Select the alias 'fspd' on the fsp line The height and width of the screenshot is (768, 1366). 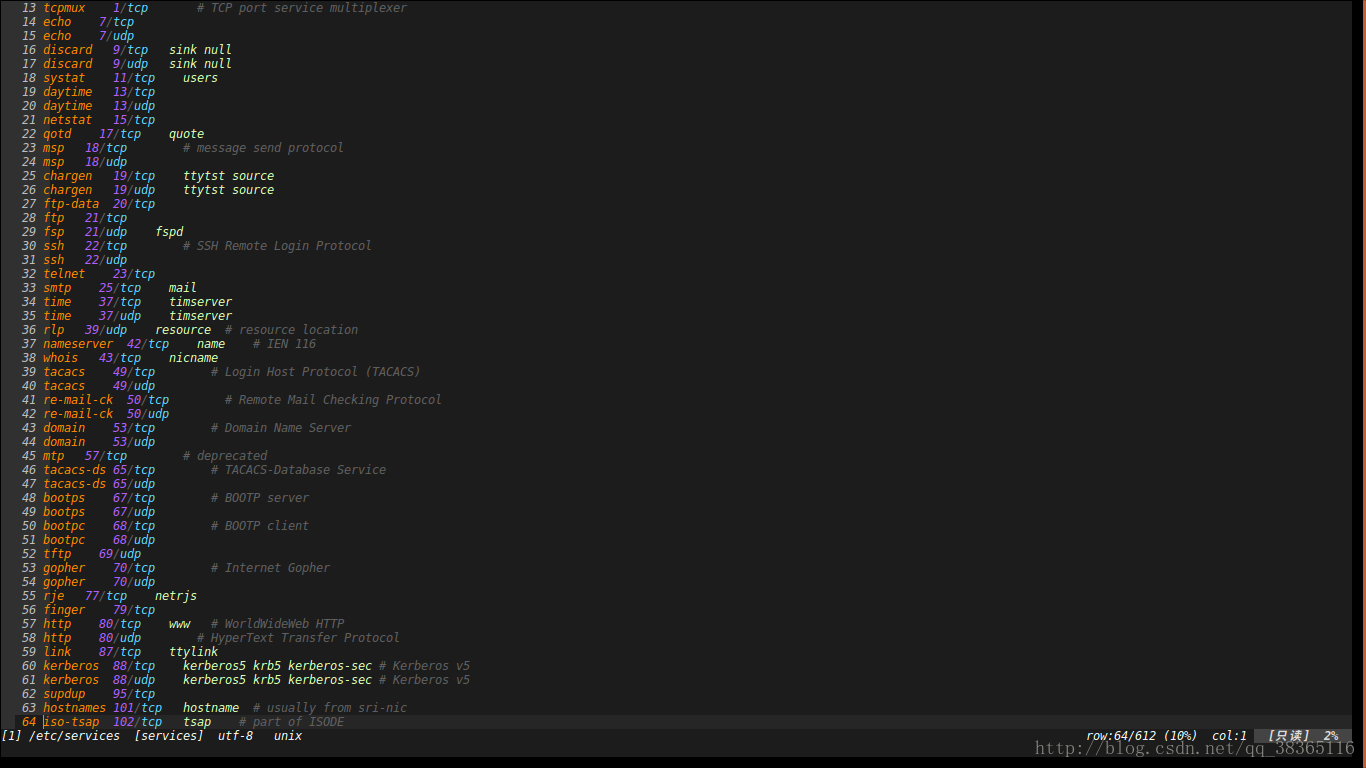pyautogui.click(x=169, y=232)
